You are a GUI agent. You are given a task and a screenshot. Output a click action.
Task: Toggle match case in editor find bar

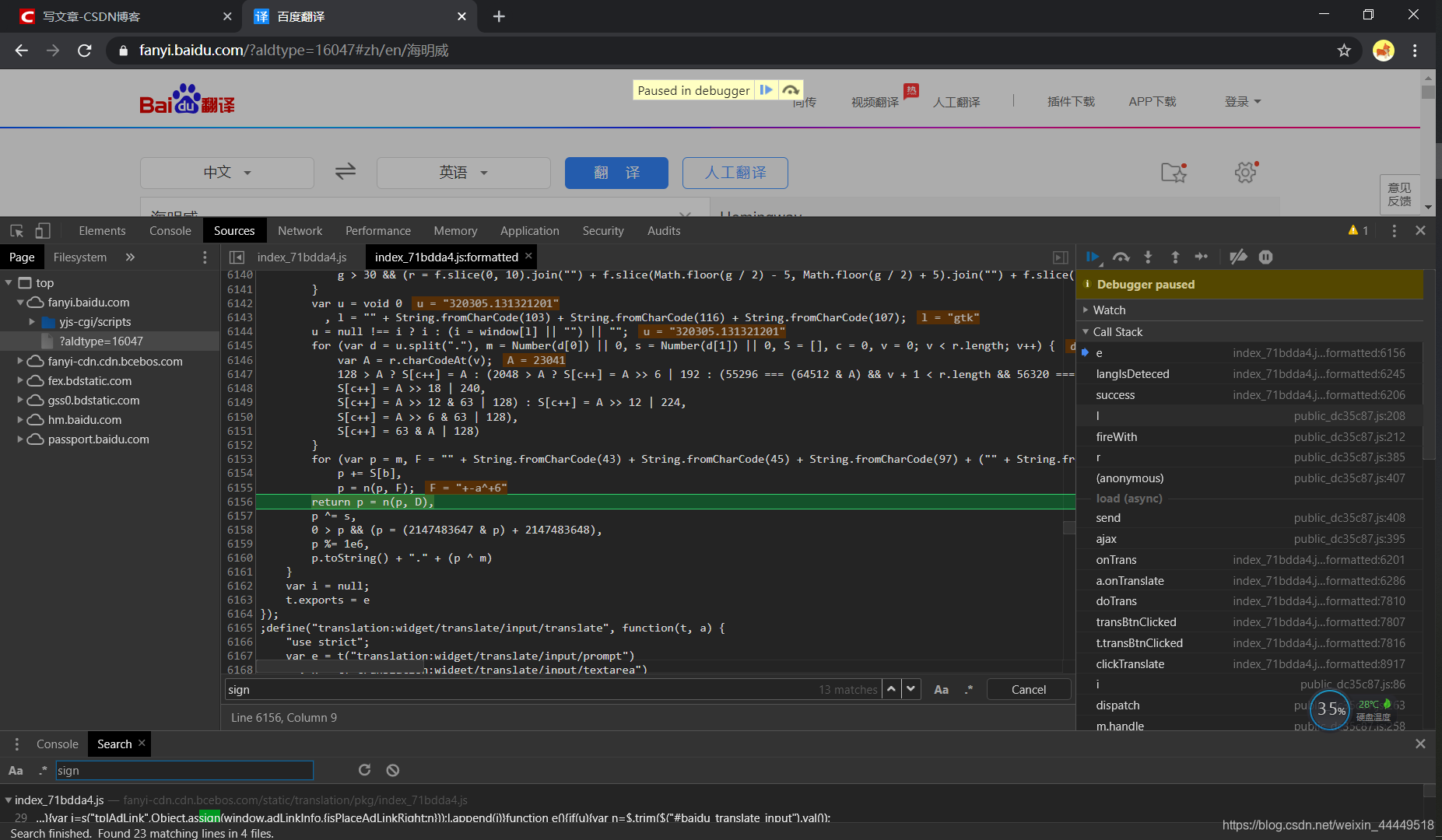pos(941,690)
